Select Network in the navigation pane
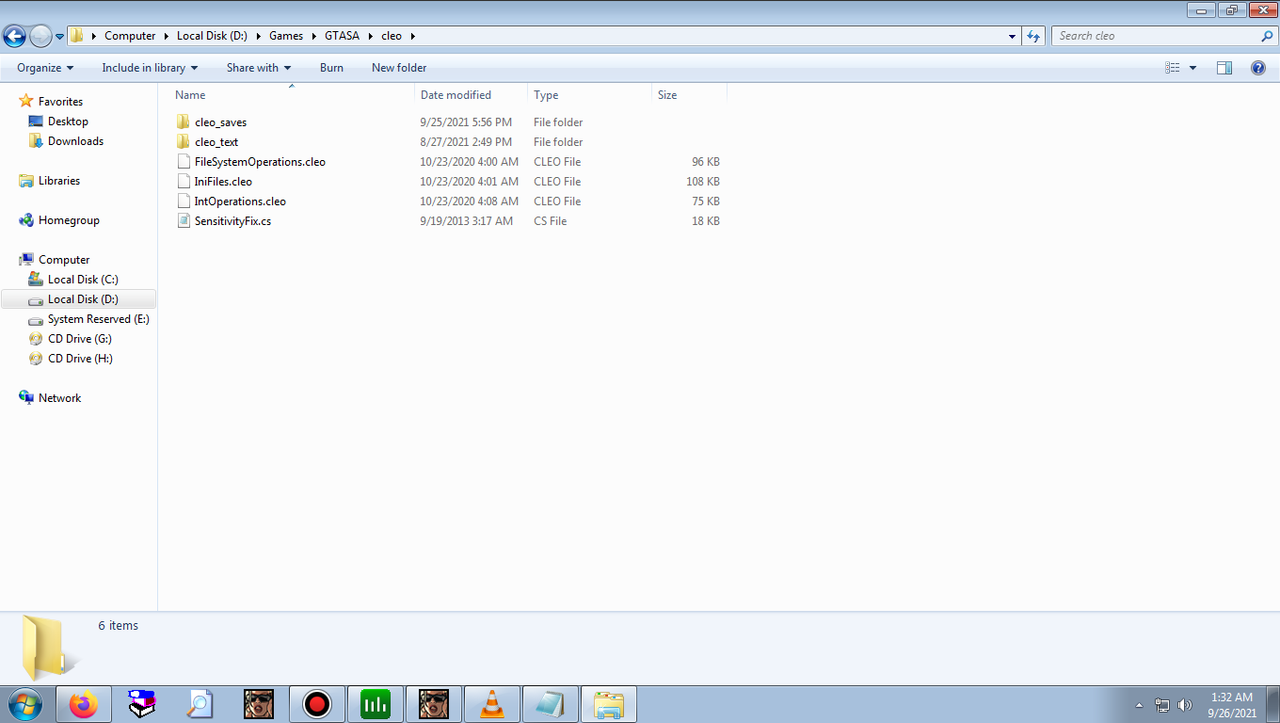This screenshot has height=723, width=1280. click(x=60, y=398)
